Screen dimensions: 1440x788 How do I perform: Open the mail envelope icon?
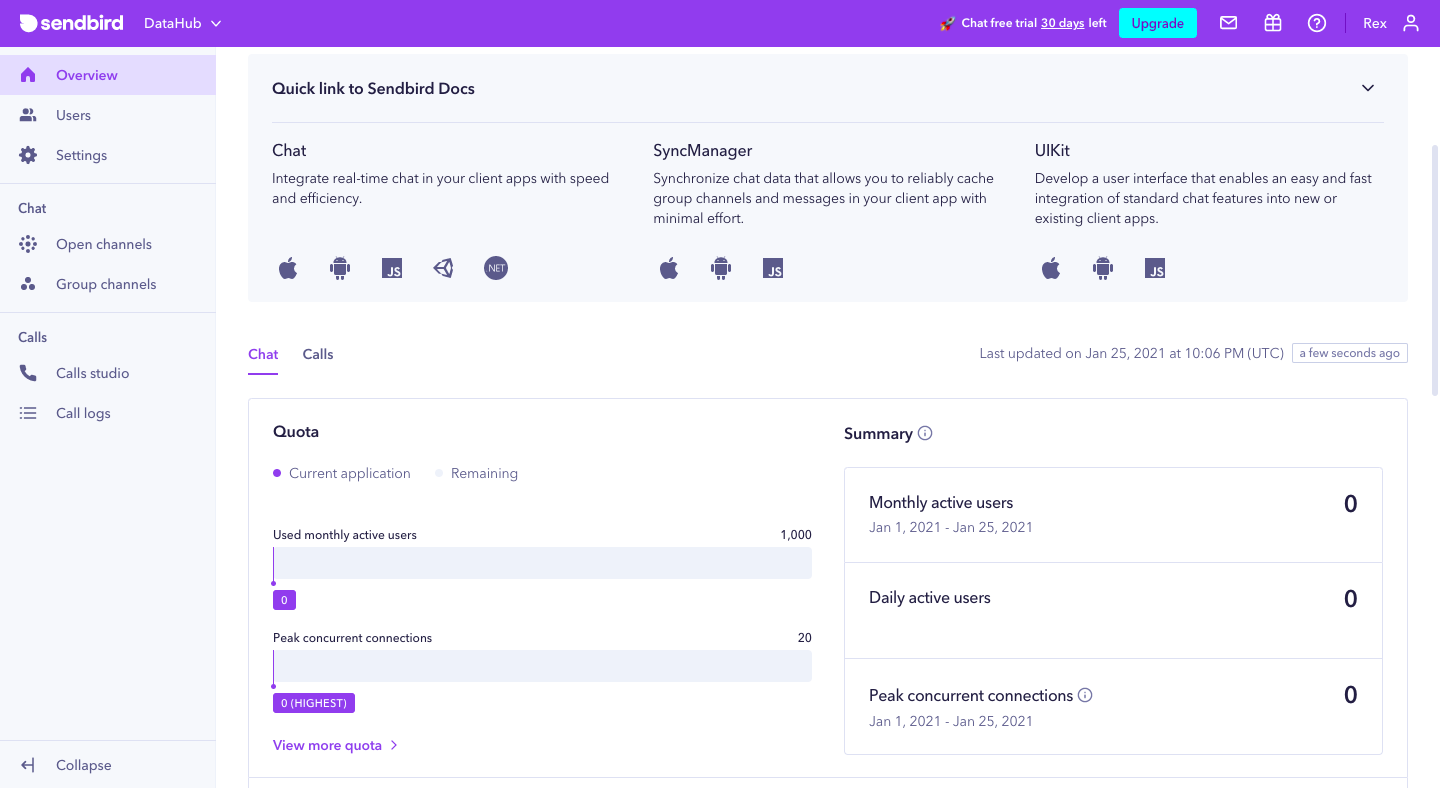1229,23
